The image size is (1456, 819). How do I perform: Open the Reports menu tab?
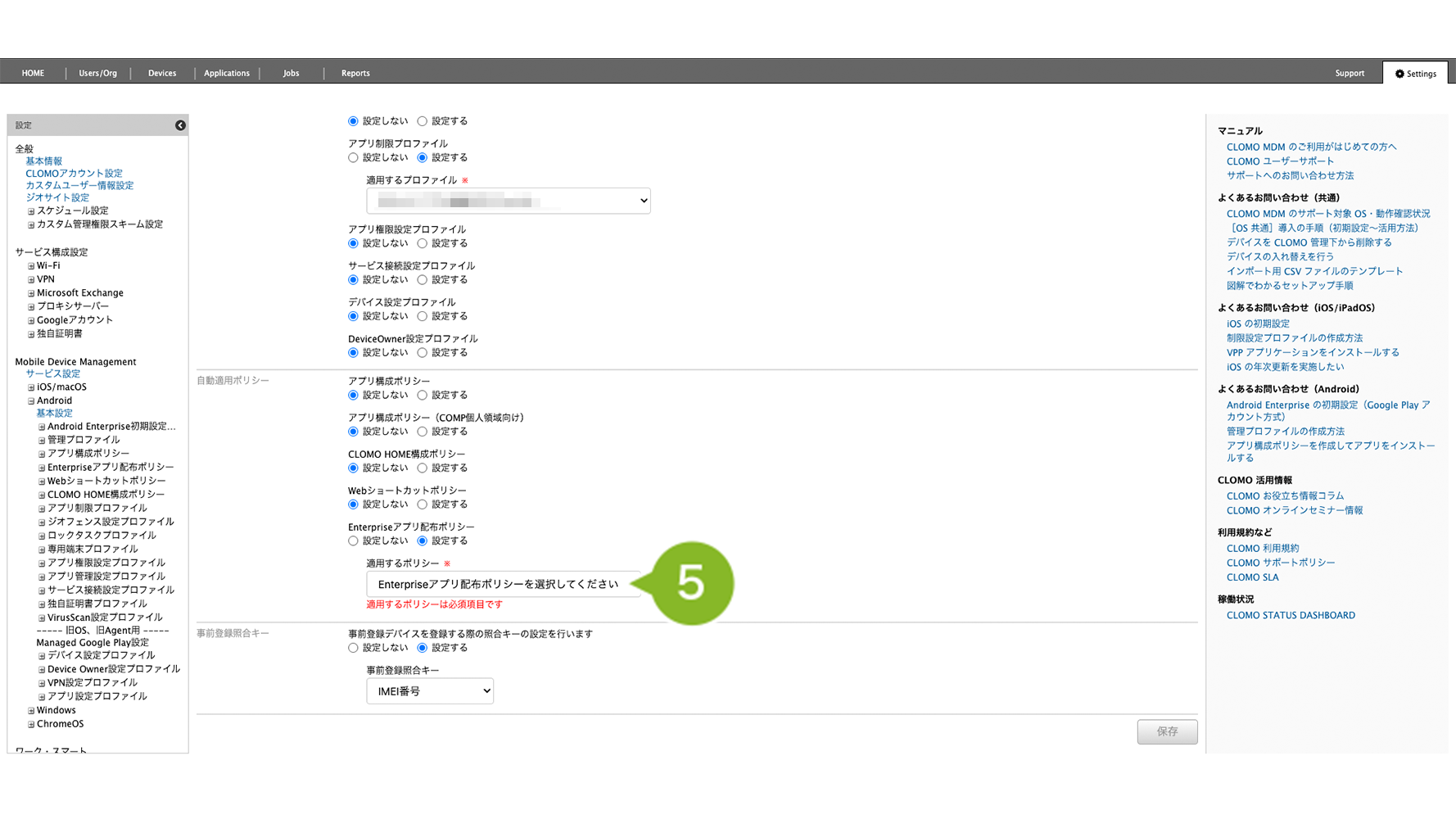point(355,74)
